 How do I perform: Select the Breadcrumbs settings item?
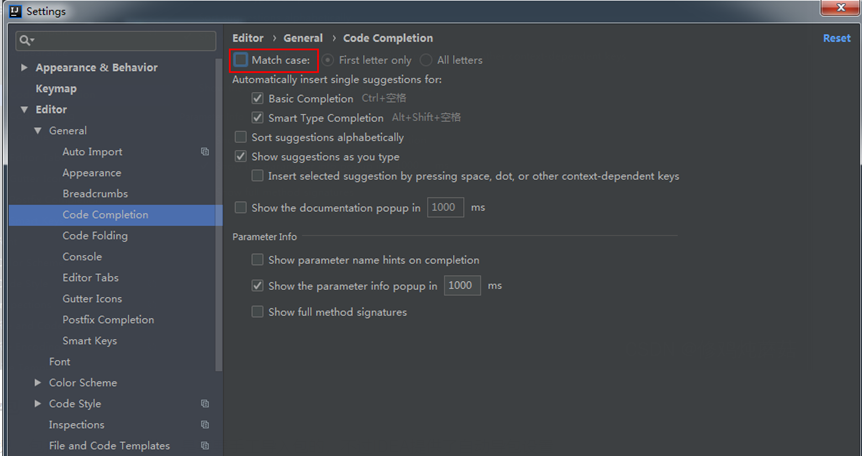pyautogui.click(x=95, y=194)
